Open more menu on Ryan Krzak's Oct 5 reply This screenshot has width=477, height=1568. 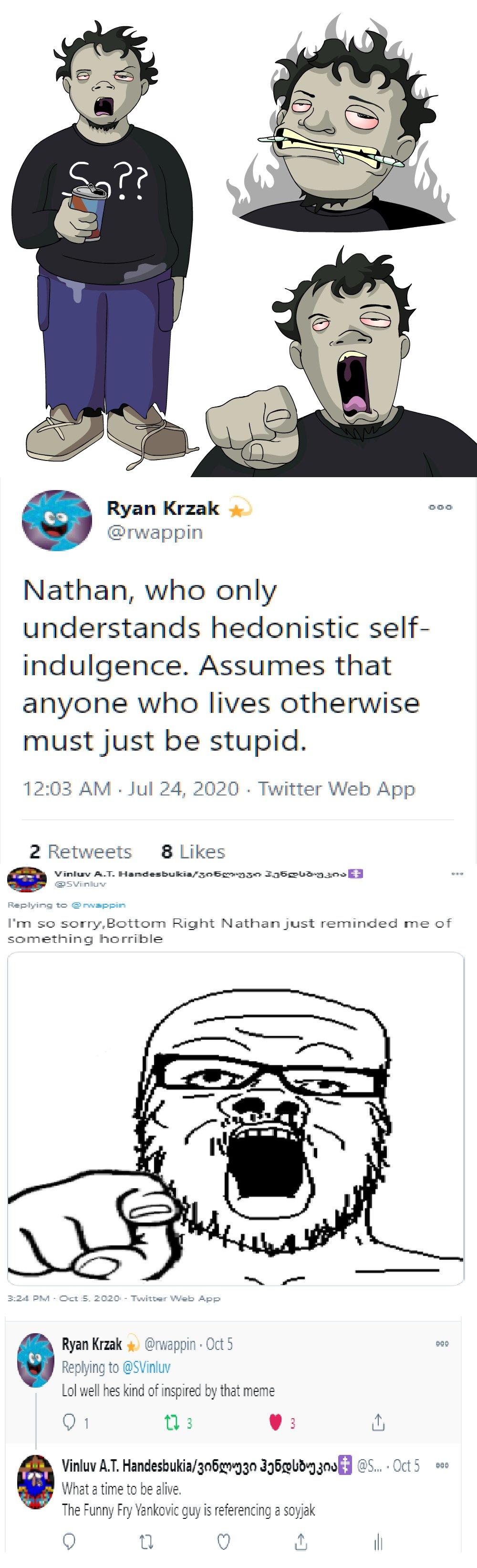click(x=442, y=1343)
